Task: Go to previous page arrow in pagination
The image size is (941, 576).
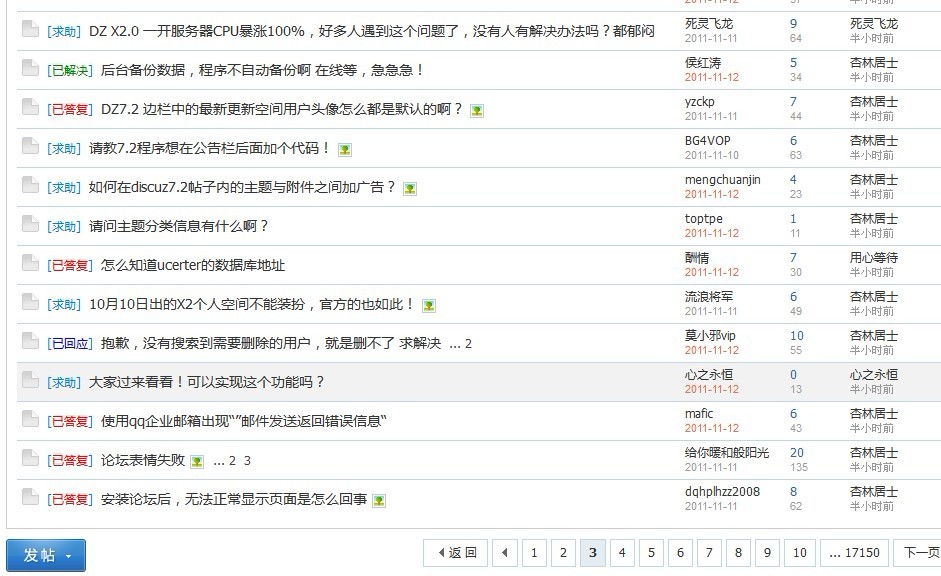Action: pyautogui.click(x=505, y=553)
